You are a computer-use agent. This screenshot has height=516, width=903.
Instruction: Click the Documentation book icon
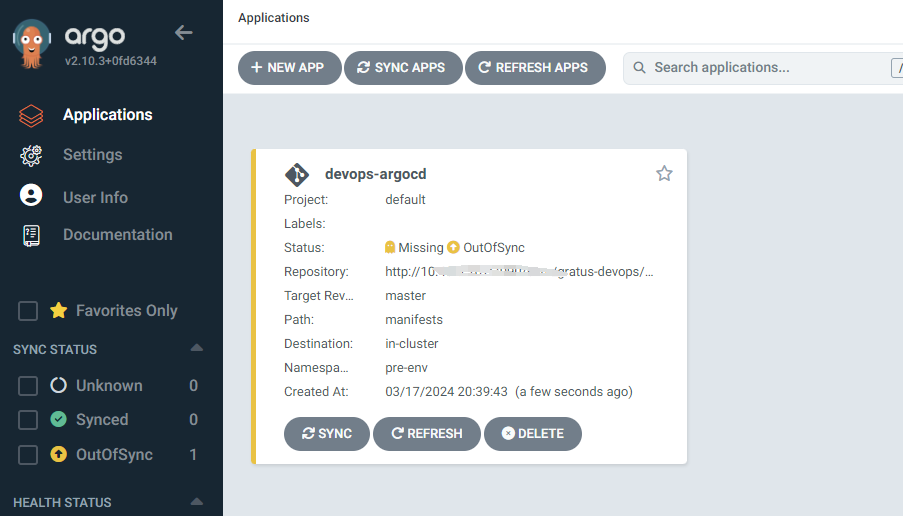31,235
